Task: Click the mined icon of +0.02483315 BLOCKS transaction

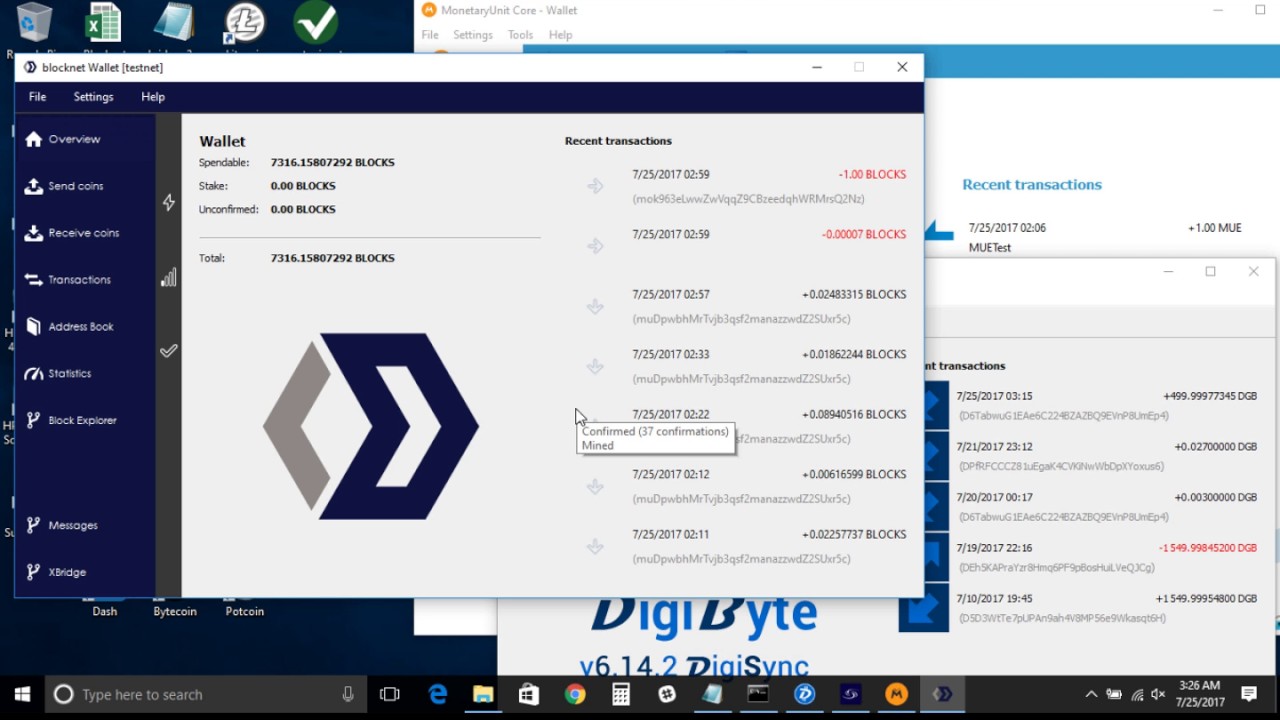Action: click(595, 306)
